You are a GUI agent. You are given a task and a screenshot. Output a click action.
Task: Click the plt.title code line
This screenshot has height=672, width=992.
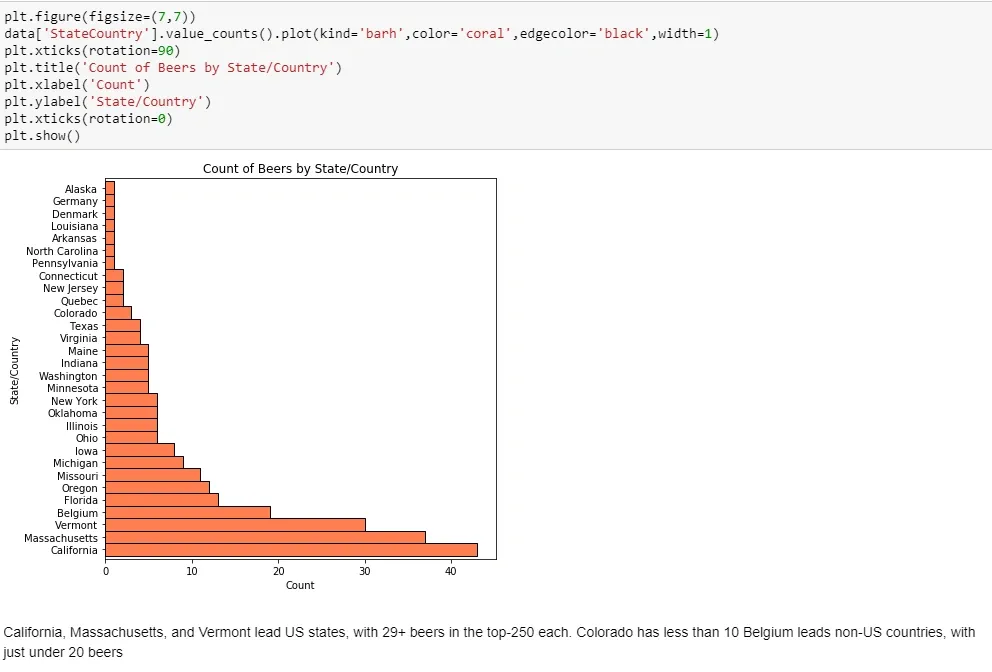173,68
